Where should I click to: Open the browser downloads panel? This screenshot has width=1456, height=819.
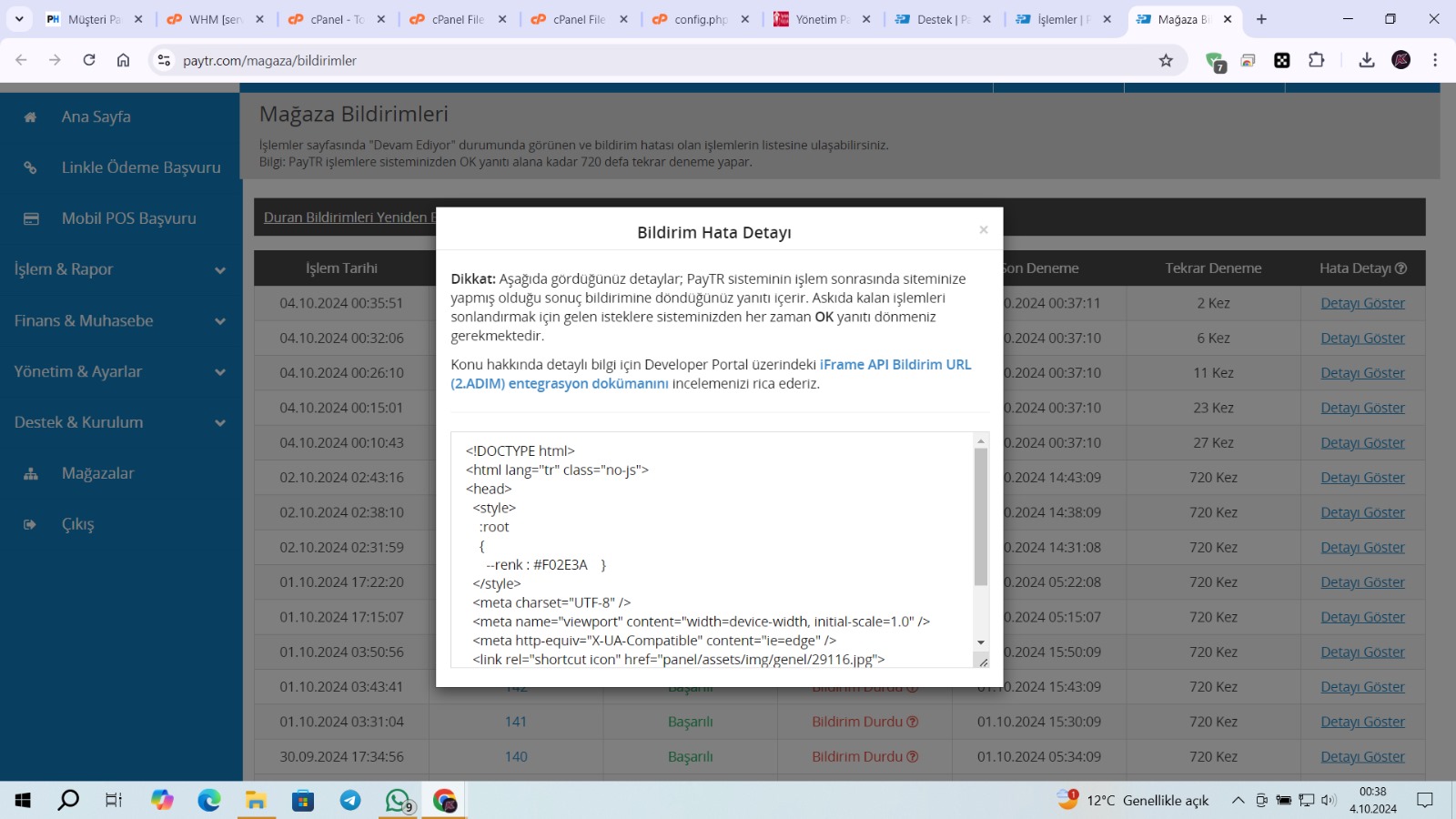tap(1366, 60)
